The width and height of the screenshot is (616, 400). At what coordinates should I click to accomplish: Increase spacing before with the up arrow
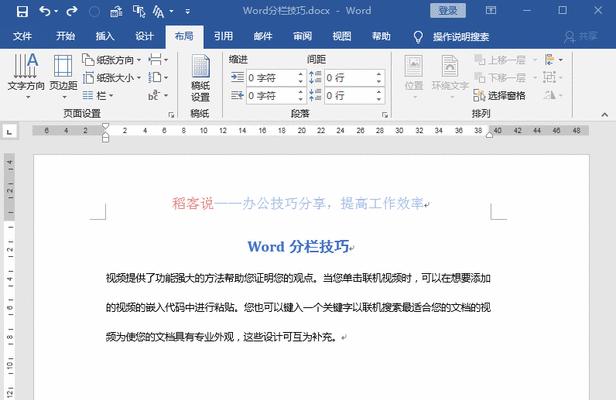(x=379, y=74)
